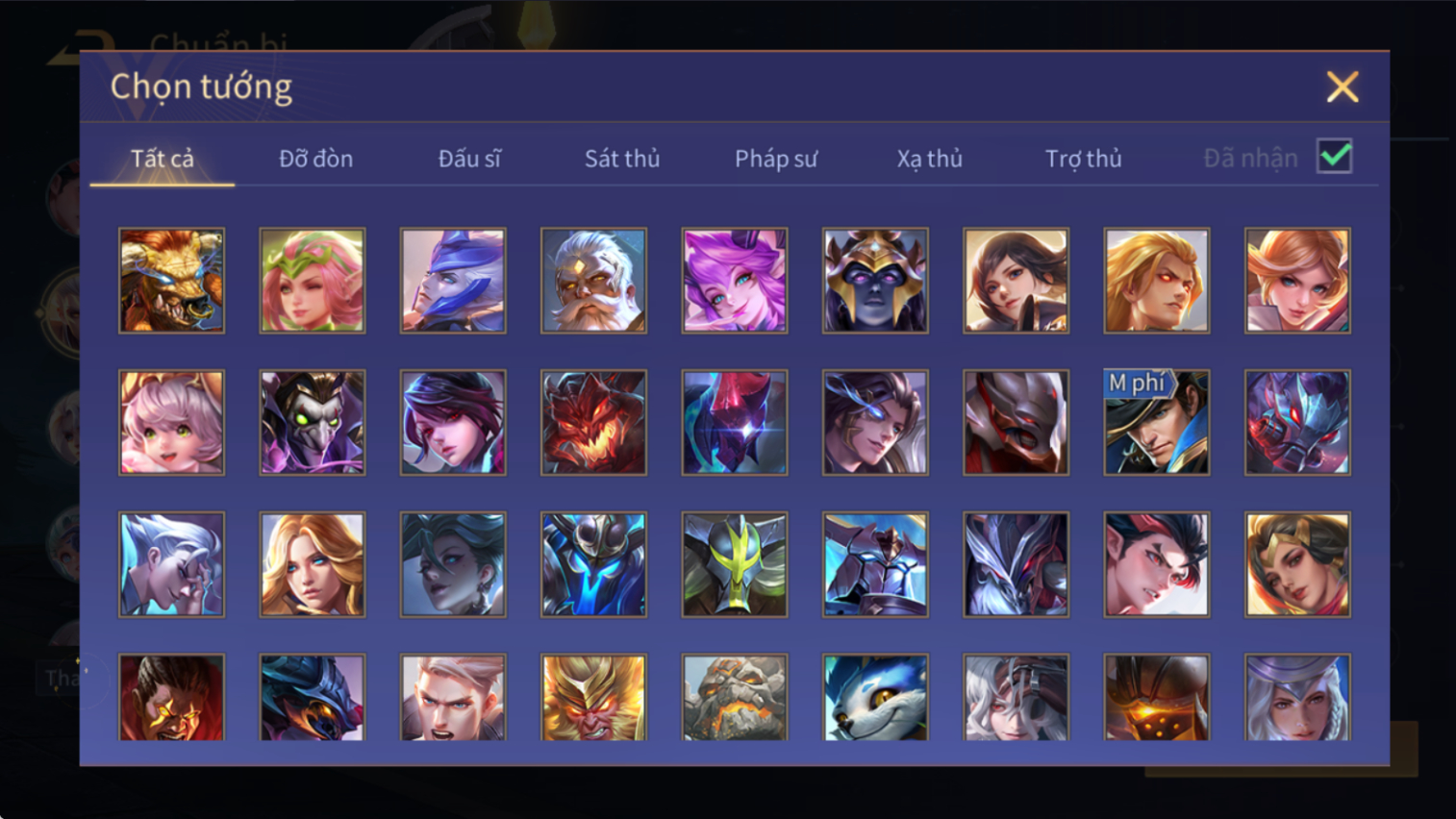This screenshot has width=1456, height=819.
Task: Toggle the Đã nhận checkbox
Action: tap(1334, 157)
